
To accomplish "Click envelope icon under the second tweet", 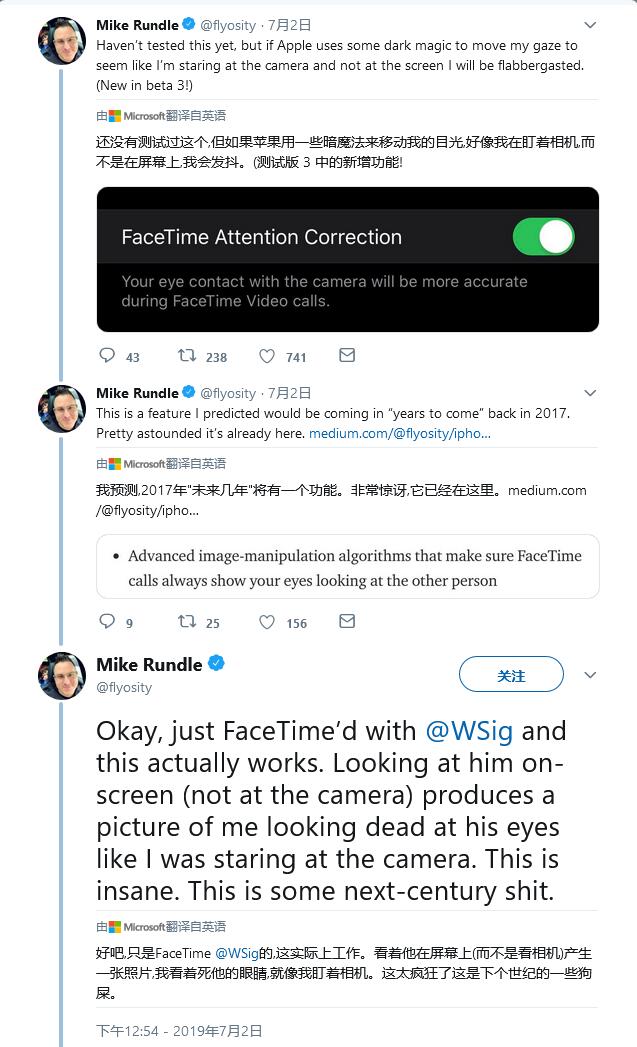I will click(346, 621).
